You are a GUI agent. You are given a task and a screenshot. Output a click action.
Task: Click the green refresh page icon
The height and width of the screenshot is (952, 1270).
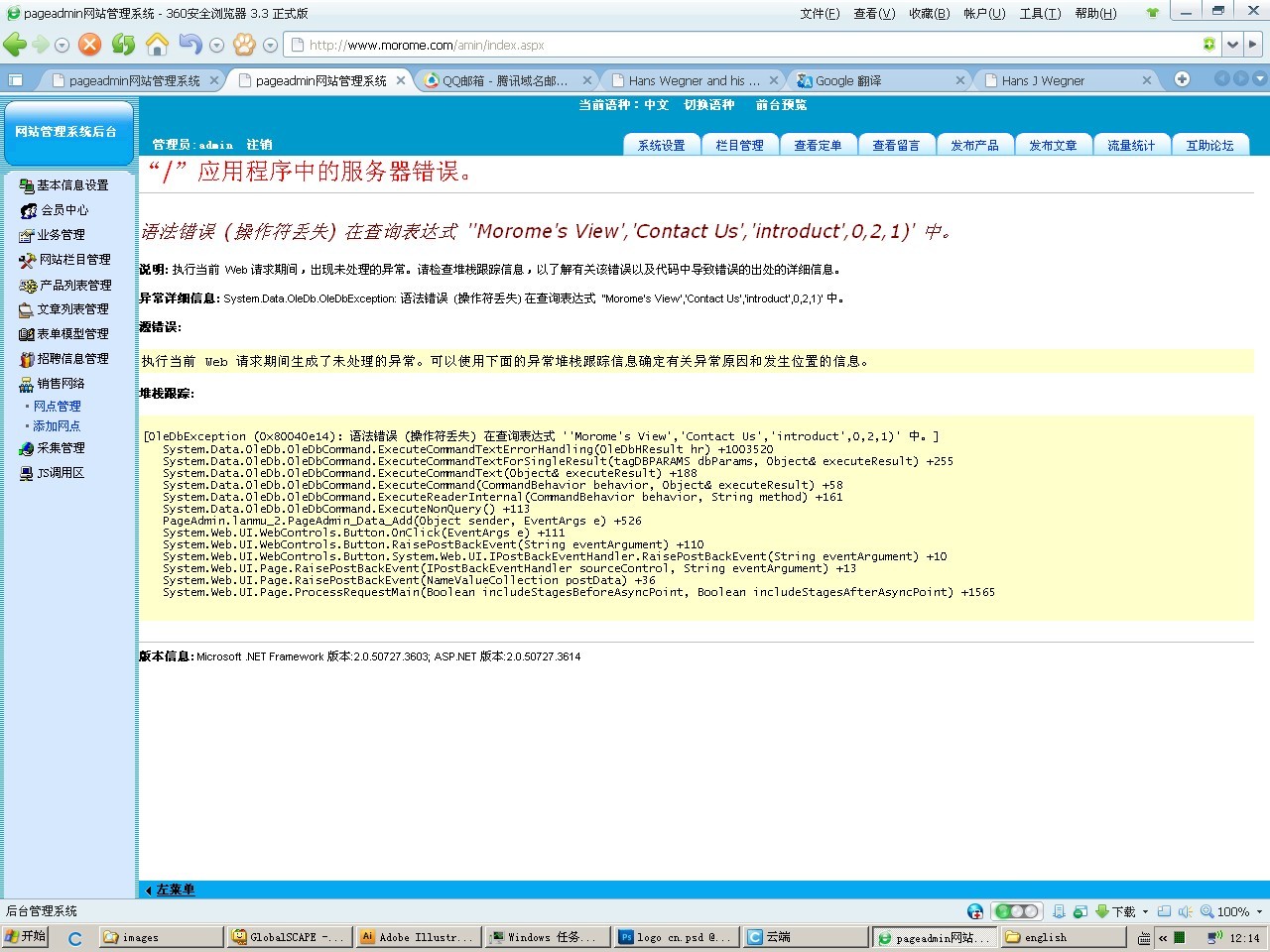coord(123,45)
